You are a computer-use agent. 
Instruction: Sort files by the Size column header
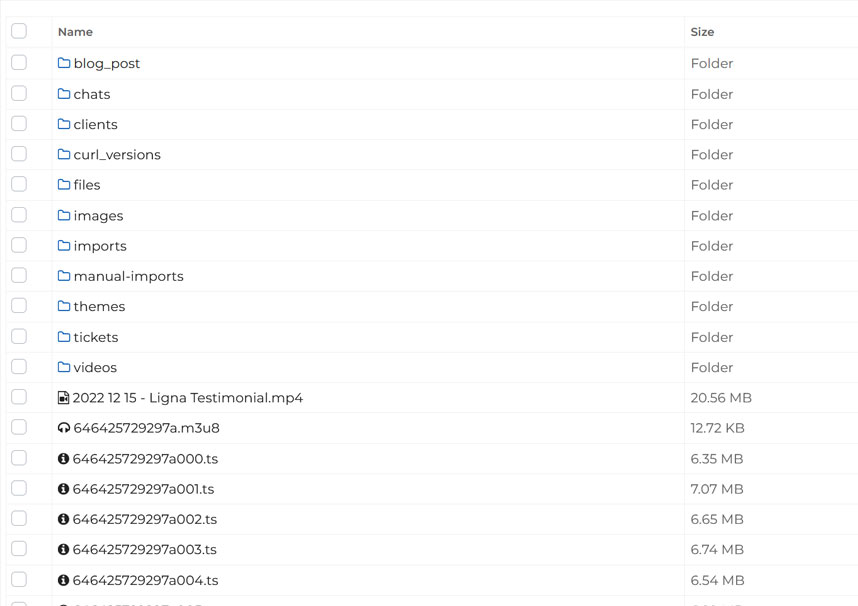(x=702, y=32)
